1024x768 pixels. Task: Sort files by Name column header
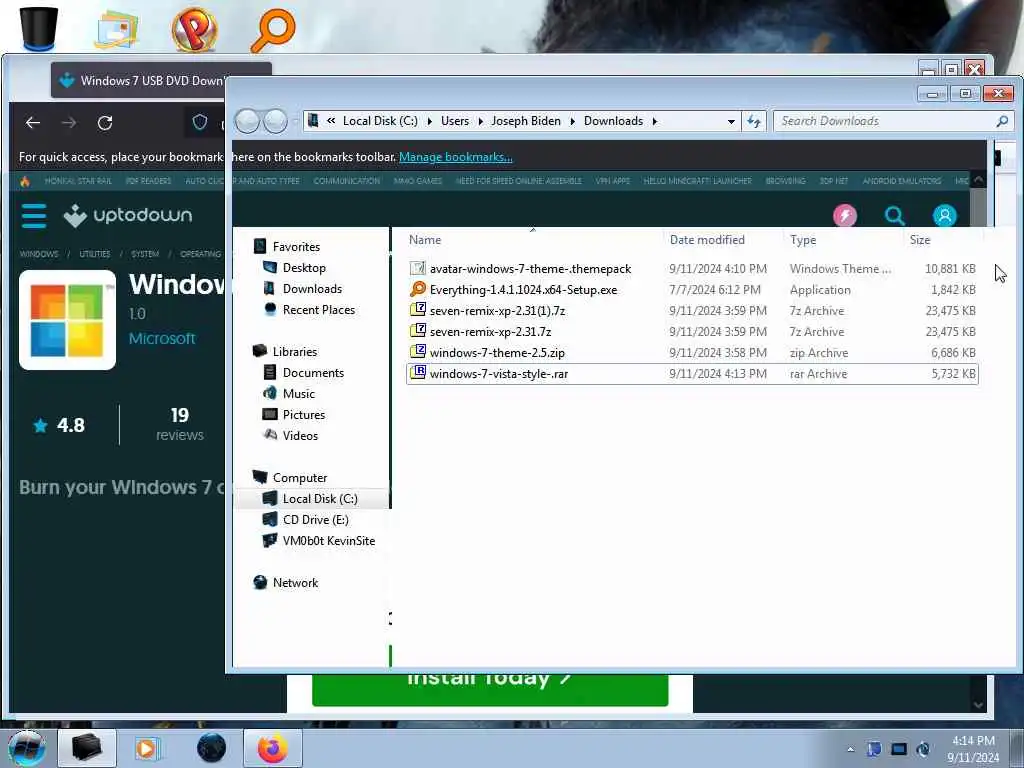pyautogui.click(x=425, y=240)
